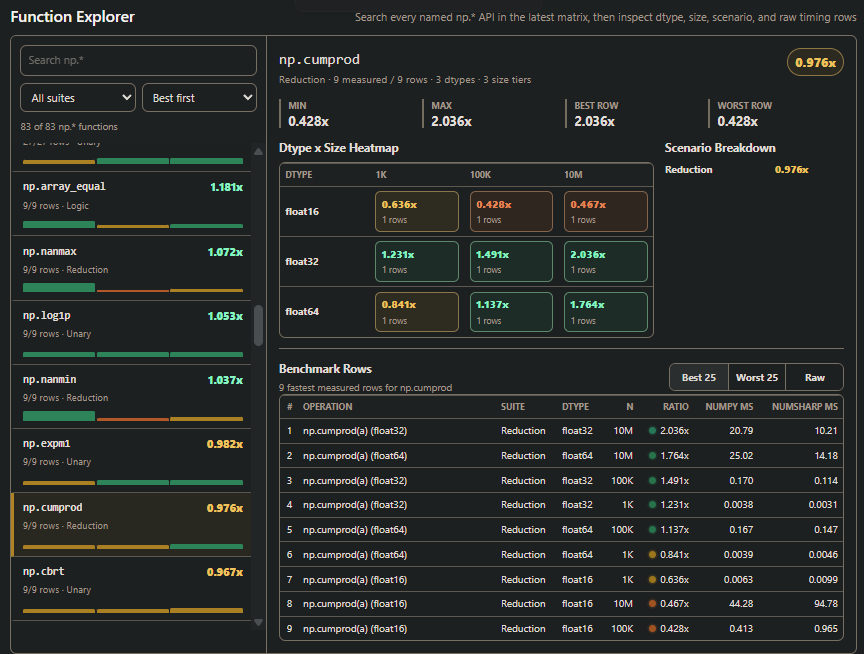Open the Best first sort dropdown
Image resolution: width=864 pixels, height=654 pixels.
[199, 98]
